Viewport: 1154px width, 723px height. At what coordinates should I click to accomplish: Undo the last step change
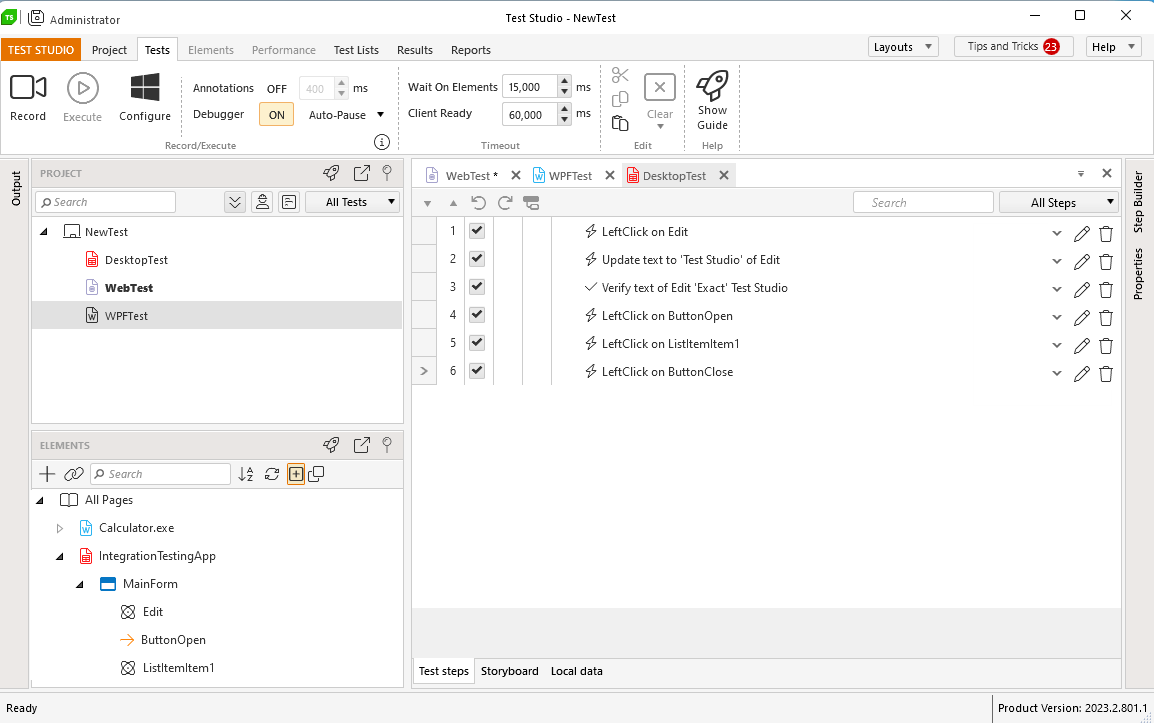click(478, 202)
